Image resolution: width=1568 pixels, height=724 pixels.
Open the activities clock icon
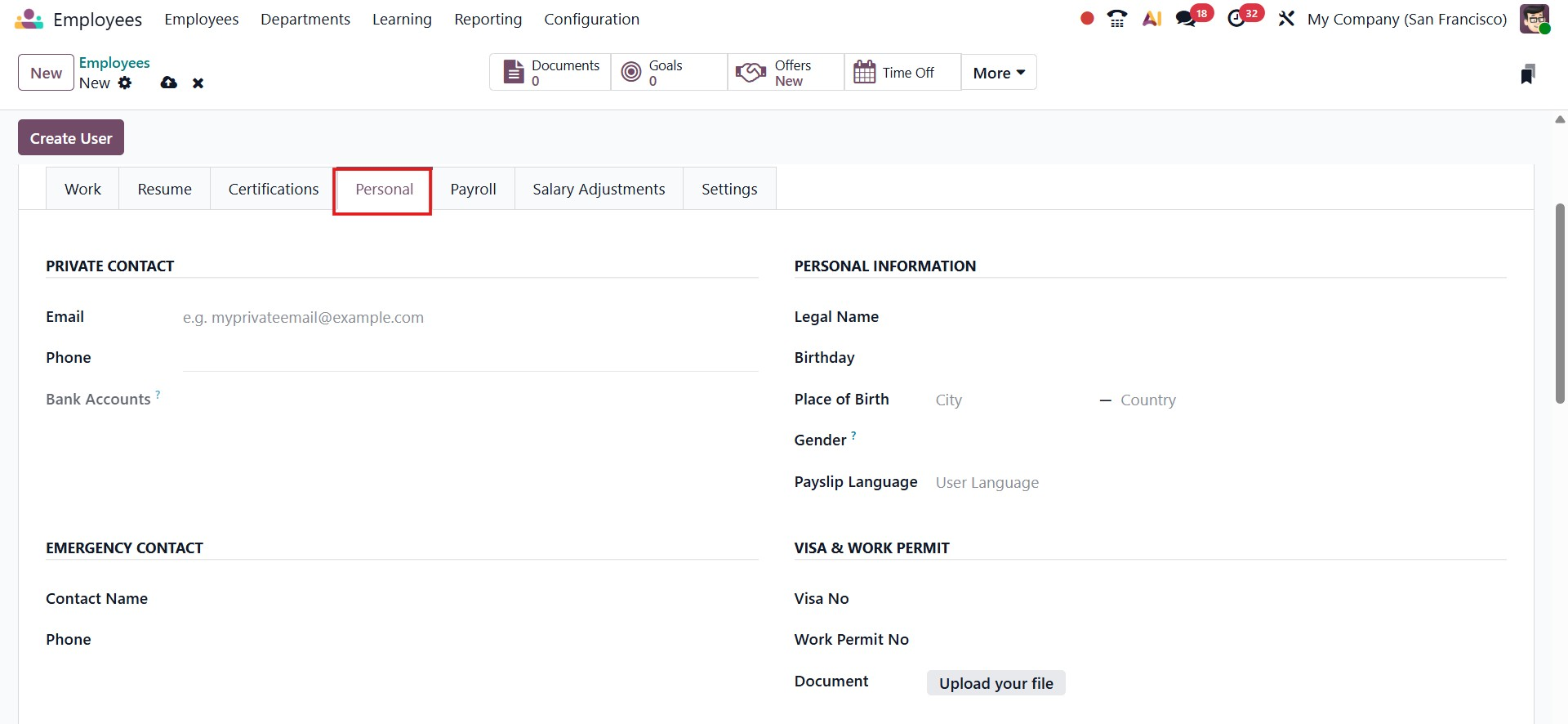(x=1236, y=19)
